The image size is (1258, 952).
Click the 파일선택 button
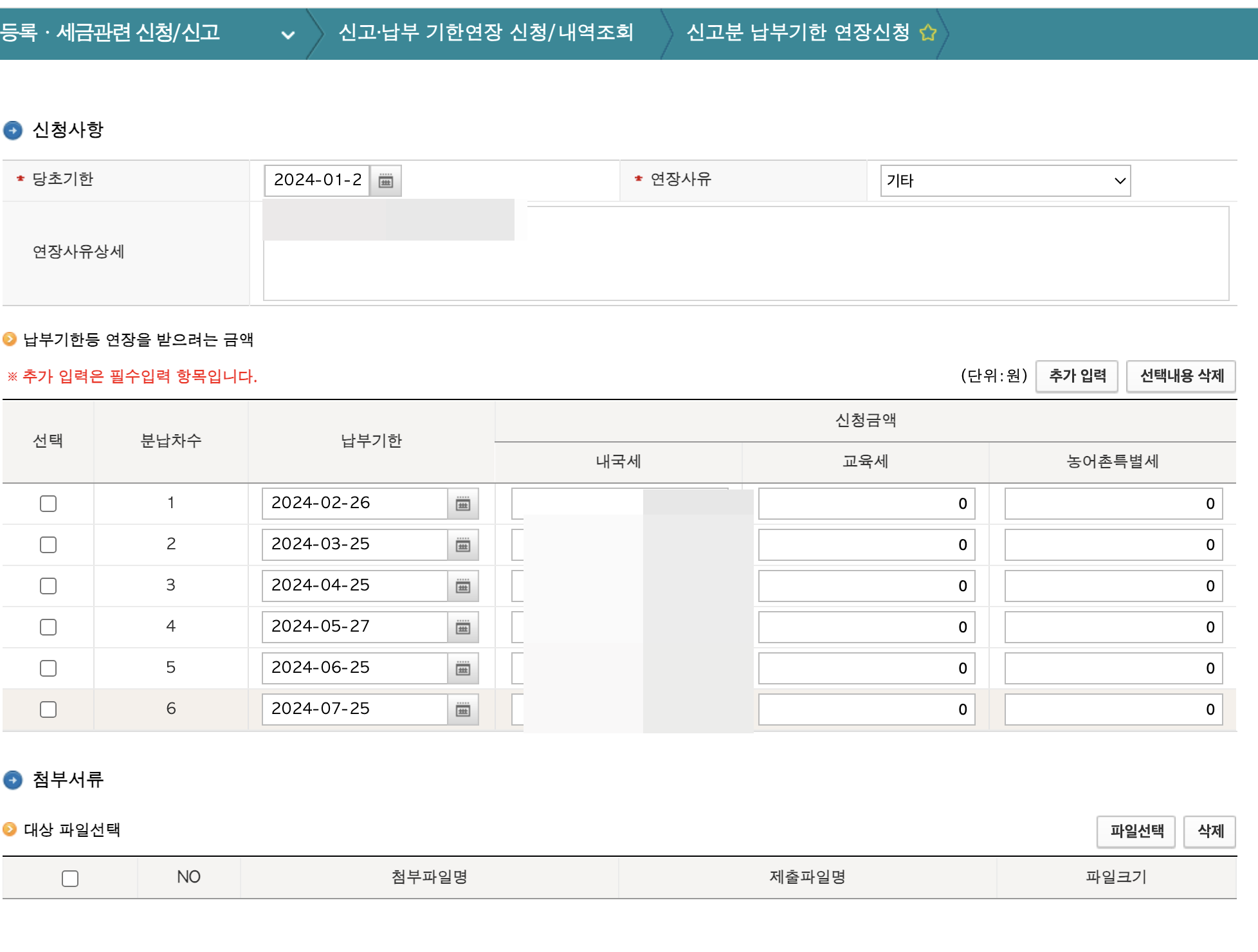(1136, 831)
